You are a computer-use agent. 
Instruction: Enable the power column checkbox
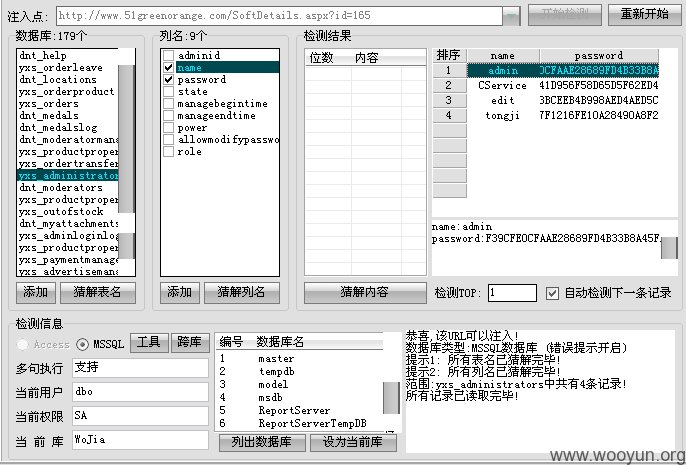tap(168, 128)
